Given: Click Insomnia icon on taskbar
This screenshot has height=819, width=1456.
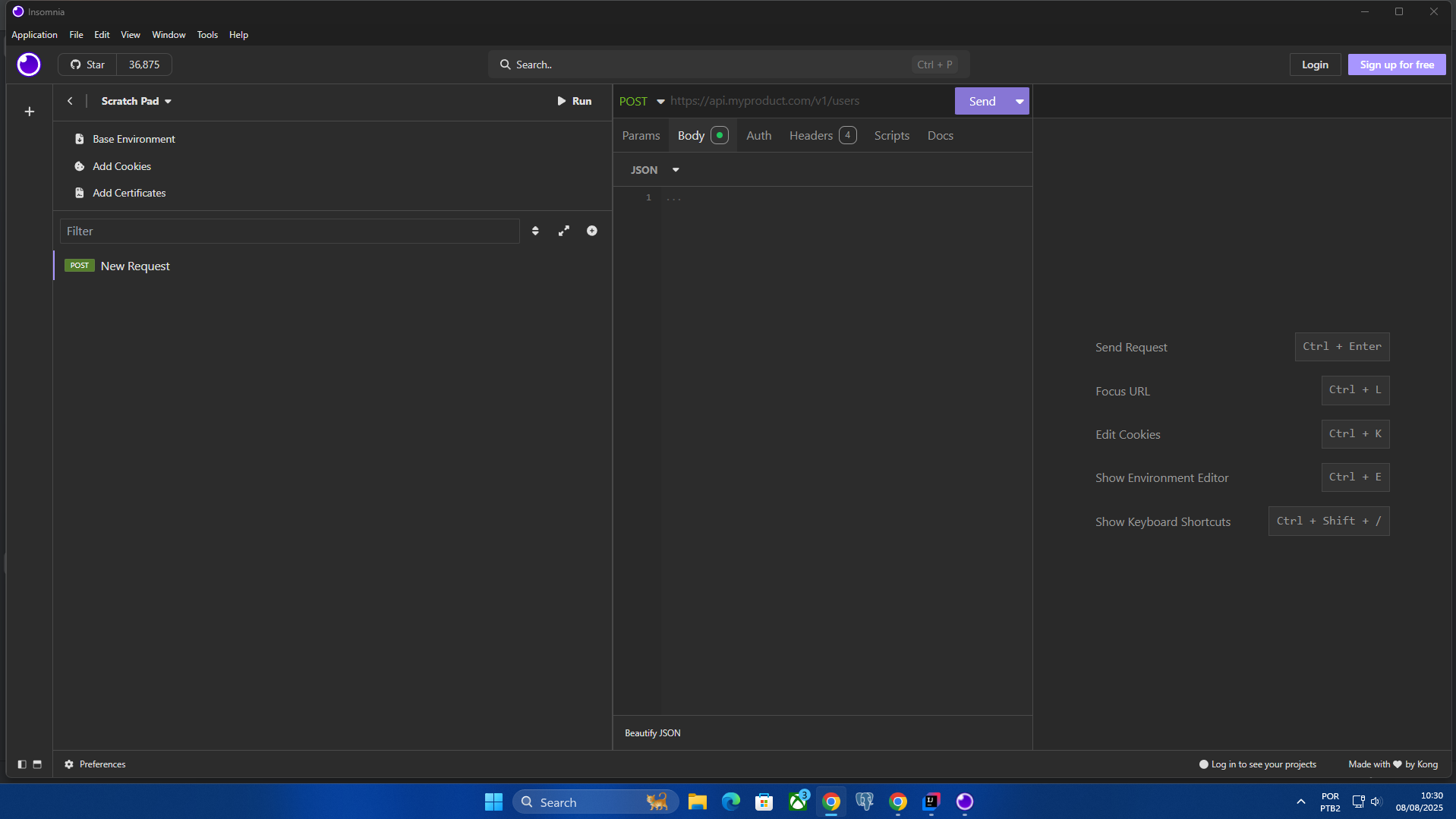Looking at the screenshot, I should pos(965,802).
